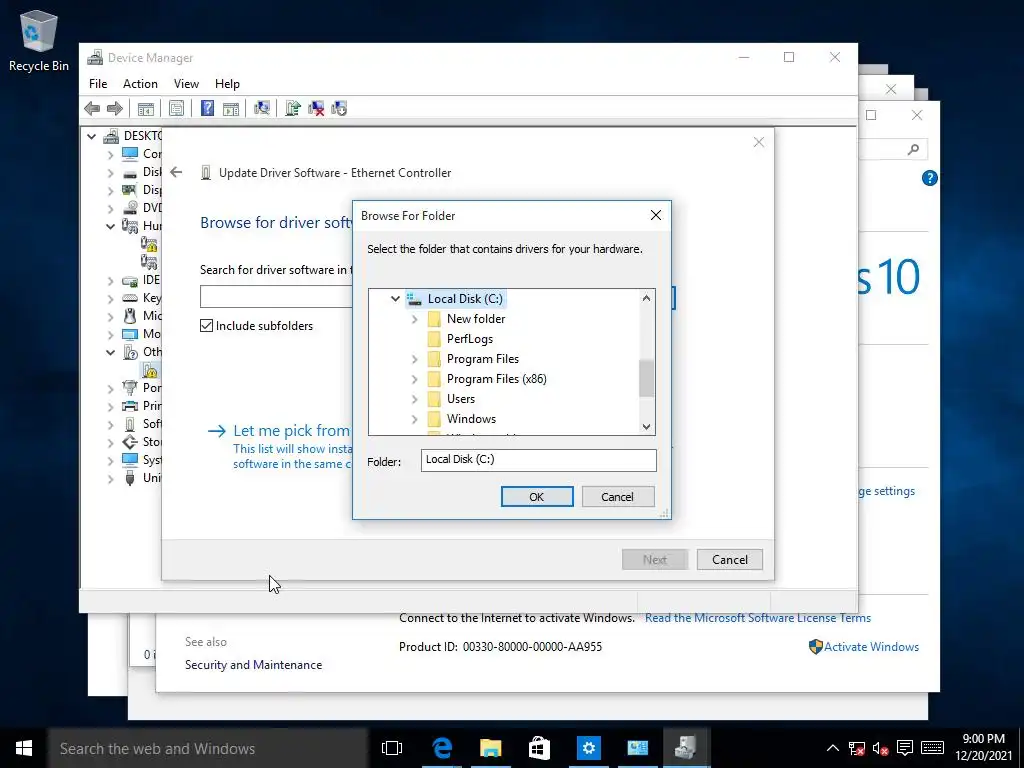The width and height of the screenshot is (1024, 768).
Task: Click the Back arrow in Device Manager toolbar
Action: pos(92,108)
